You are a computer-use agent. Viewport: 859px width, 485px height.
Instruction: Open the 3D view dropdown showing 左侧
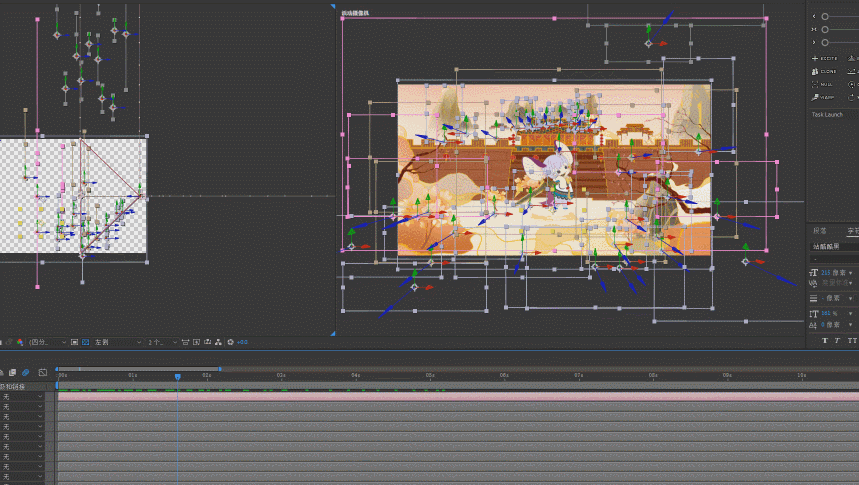tap(118, 342)
